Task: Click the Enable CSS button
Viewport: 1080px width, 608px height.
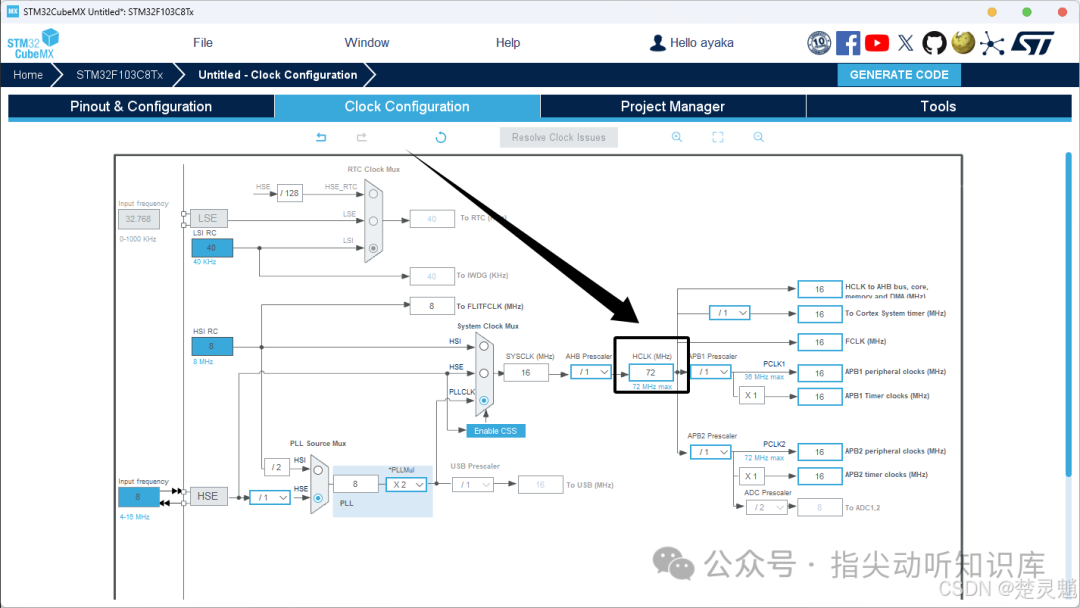Action: pyautogui.click(x=495, y=431)
